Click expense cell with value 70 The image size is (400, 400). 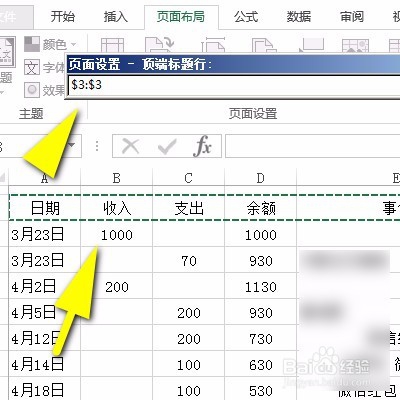coord(189,260)
